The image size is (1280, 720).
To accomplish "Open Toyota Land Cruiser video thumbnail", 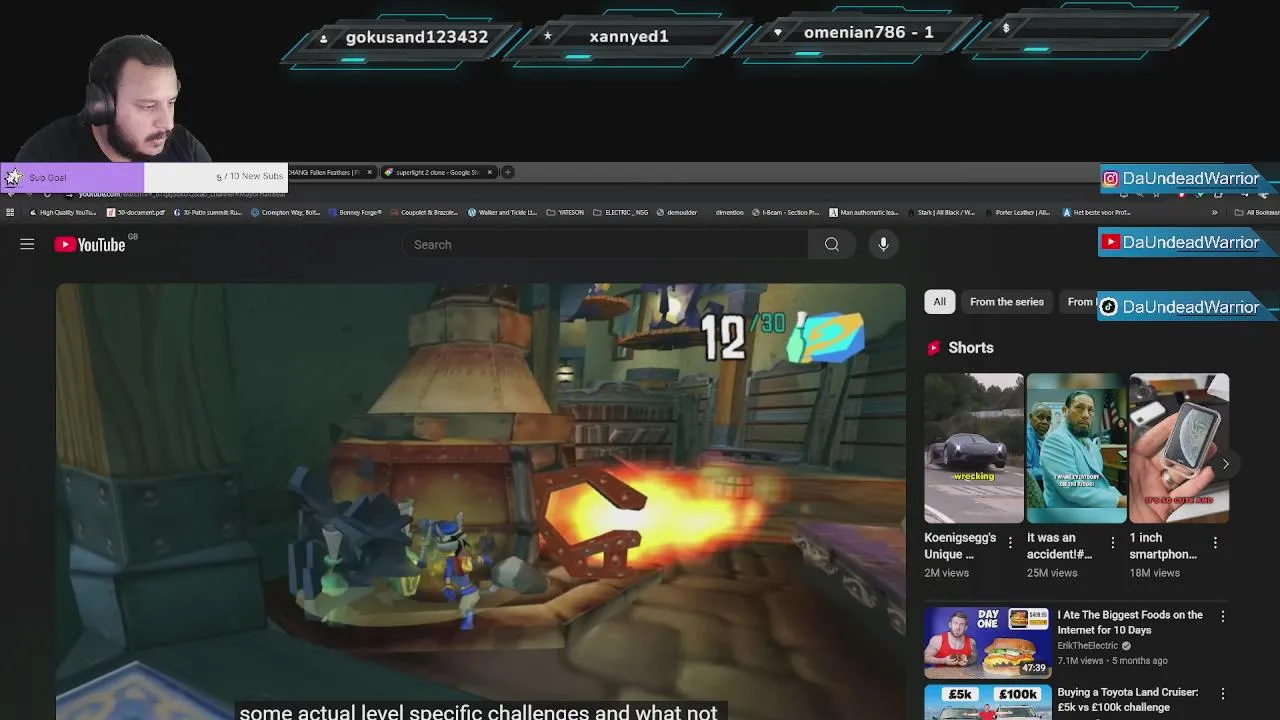I will (987, 702).
